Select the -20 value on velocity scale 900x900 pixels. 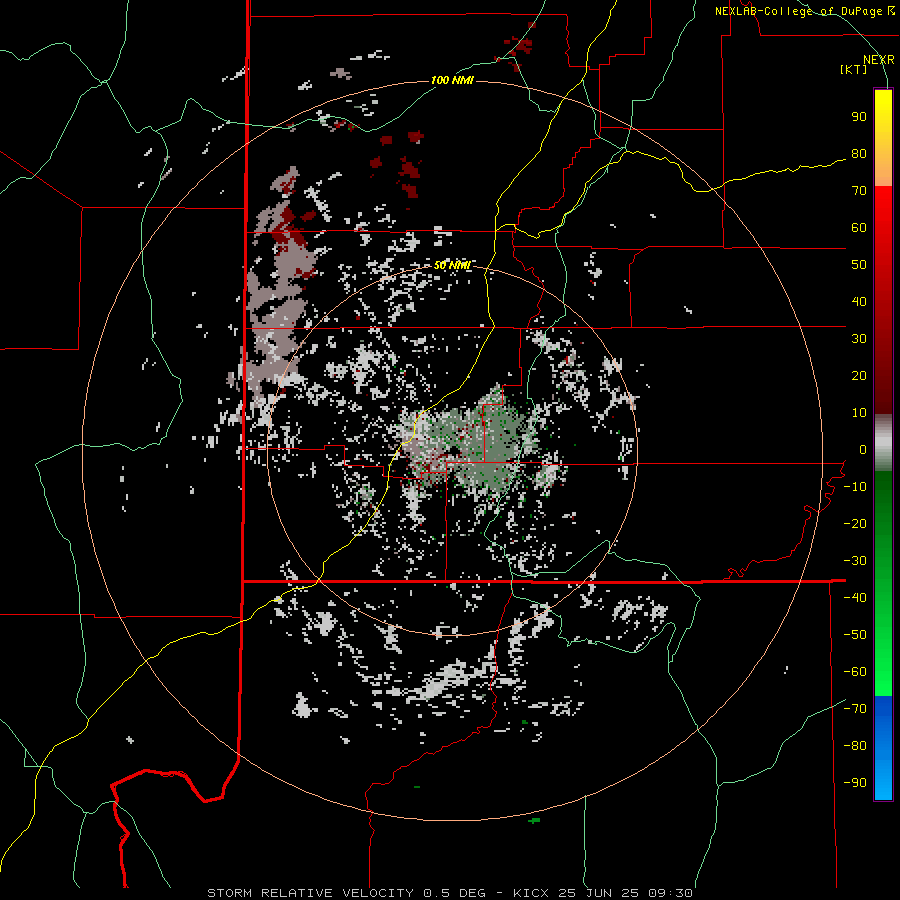[x=855, y=523]
